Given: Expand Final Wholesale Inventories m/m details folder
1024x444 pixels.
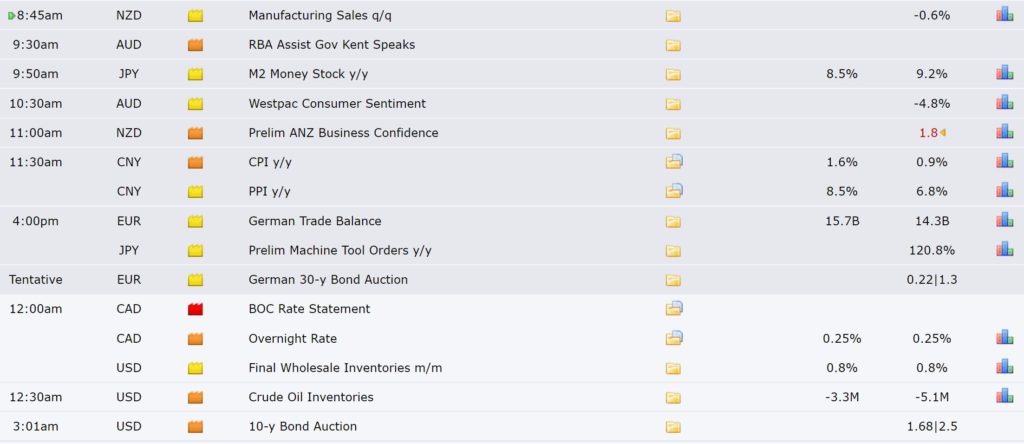Looking at the screenshot, I should tap(673, 368).
